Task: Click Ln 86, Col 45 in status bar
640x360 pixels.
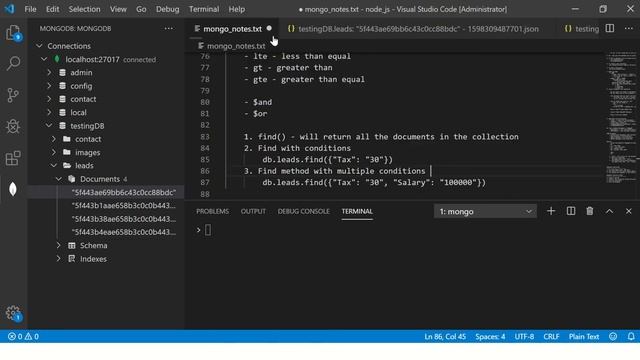Action: pyautogui.click(x=445, y=336)
